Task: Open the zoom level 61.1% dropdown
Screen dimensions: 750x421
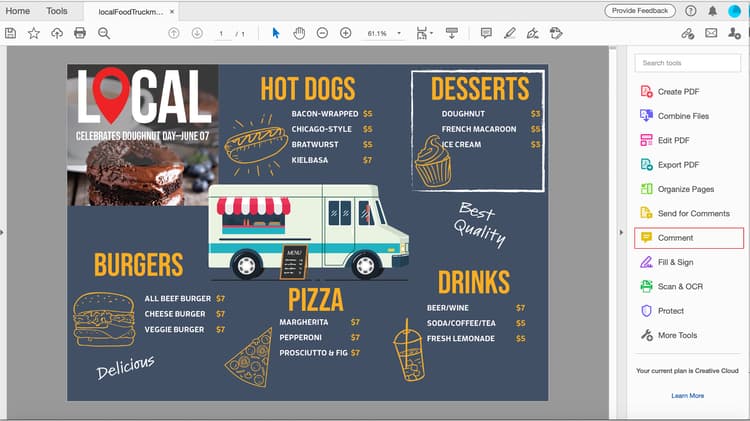Action: coord(384,33)
